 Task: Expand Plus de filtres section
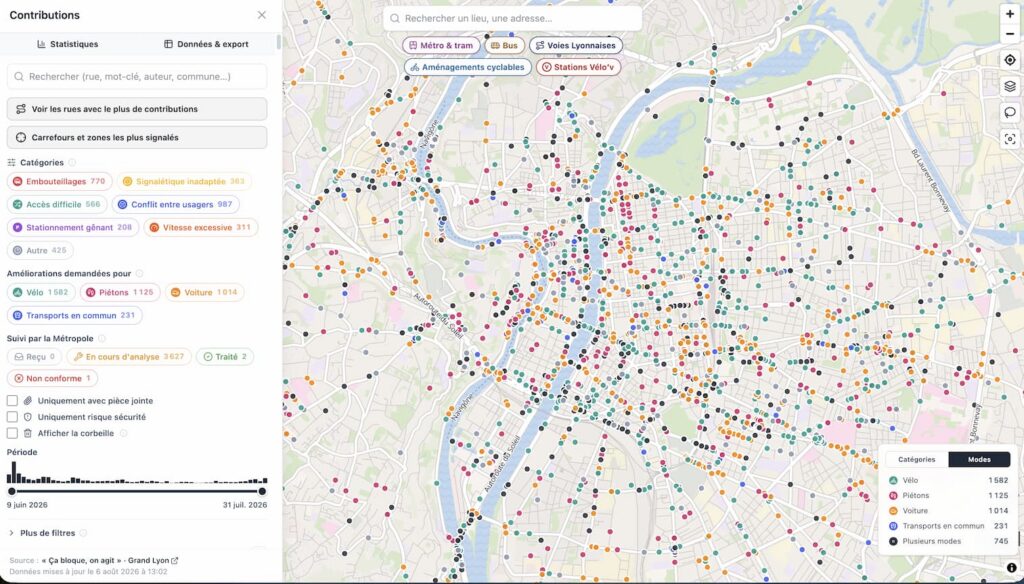(41, 533)
